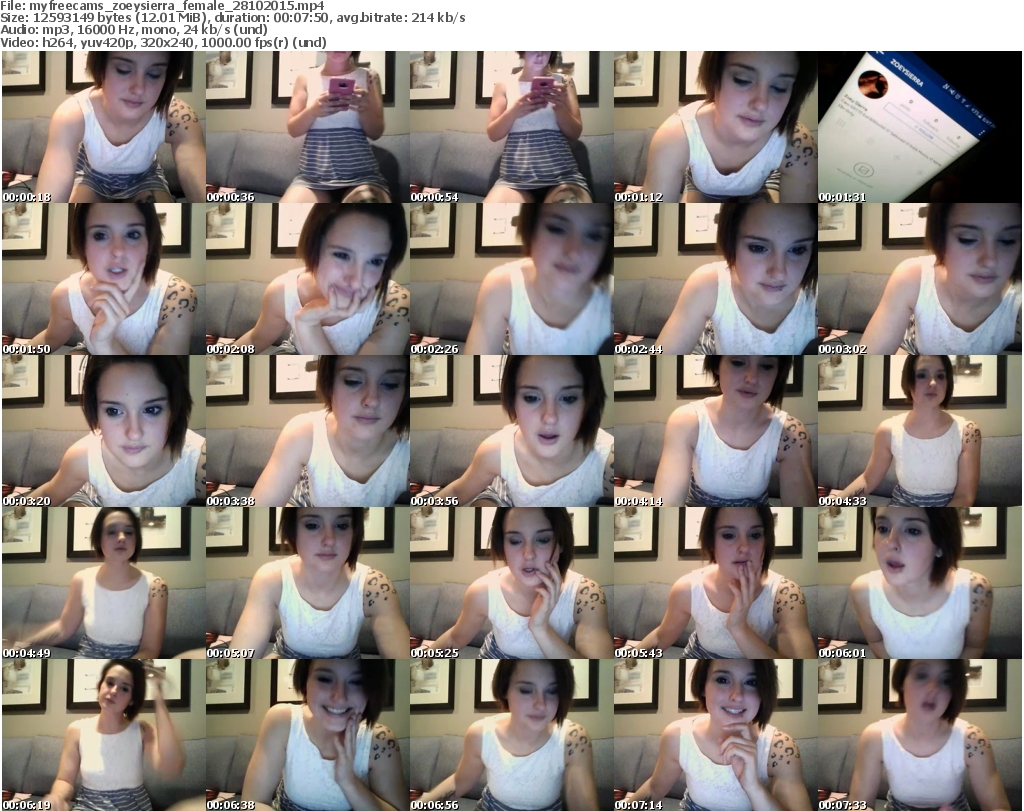The height and width of the screenshot is (811, 1024).
Task: Open the frame labeled 00:03:56
Action: [x=511, y=431]
